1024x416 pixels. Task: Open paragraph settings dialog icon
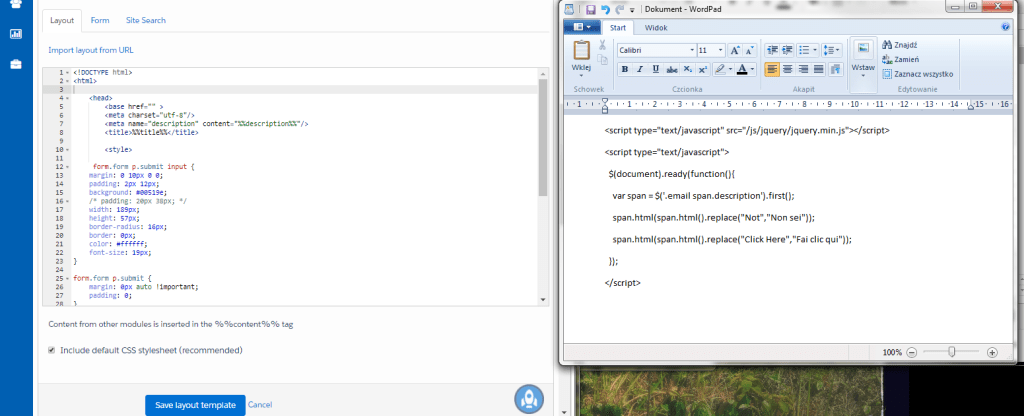point(835,69)
